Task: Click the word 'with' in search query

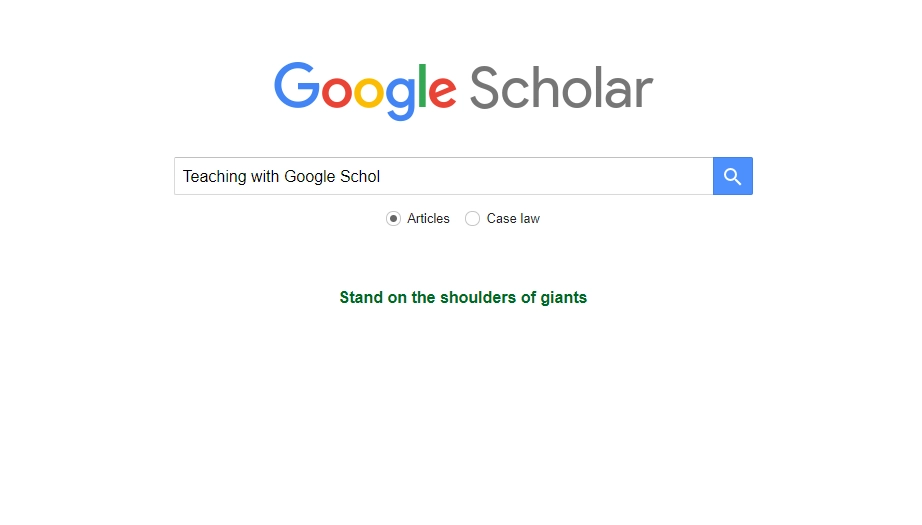Action: coord(265,176)
